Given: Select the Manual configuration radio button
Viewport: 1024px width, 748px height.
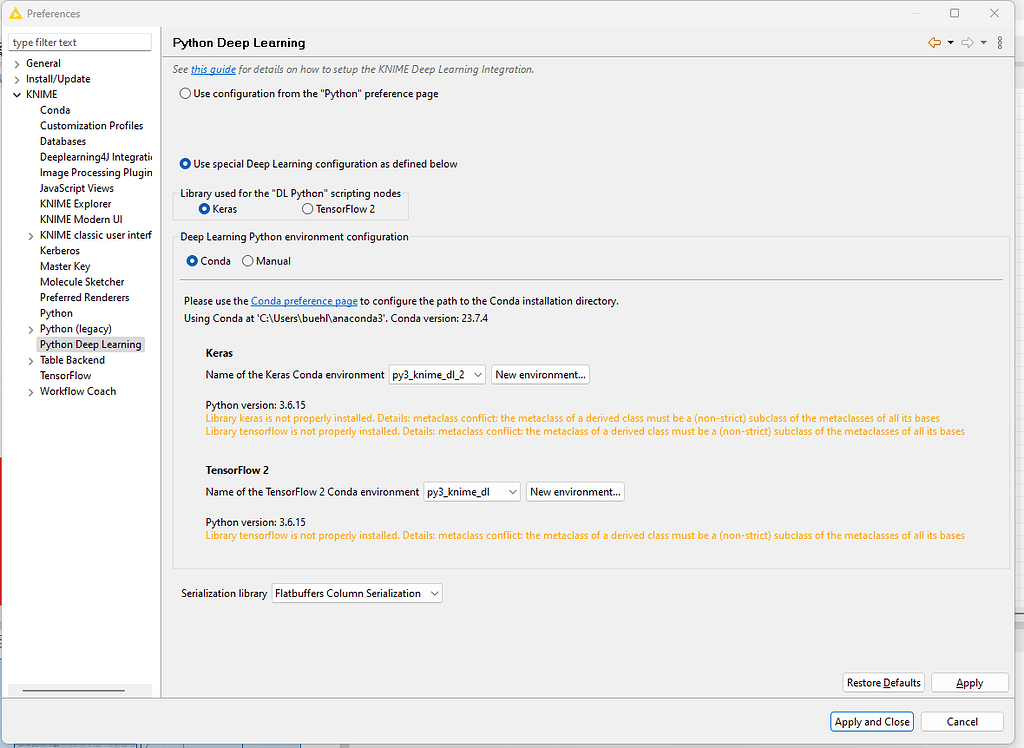Looking at the screenshot, I should [246, 261].
